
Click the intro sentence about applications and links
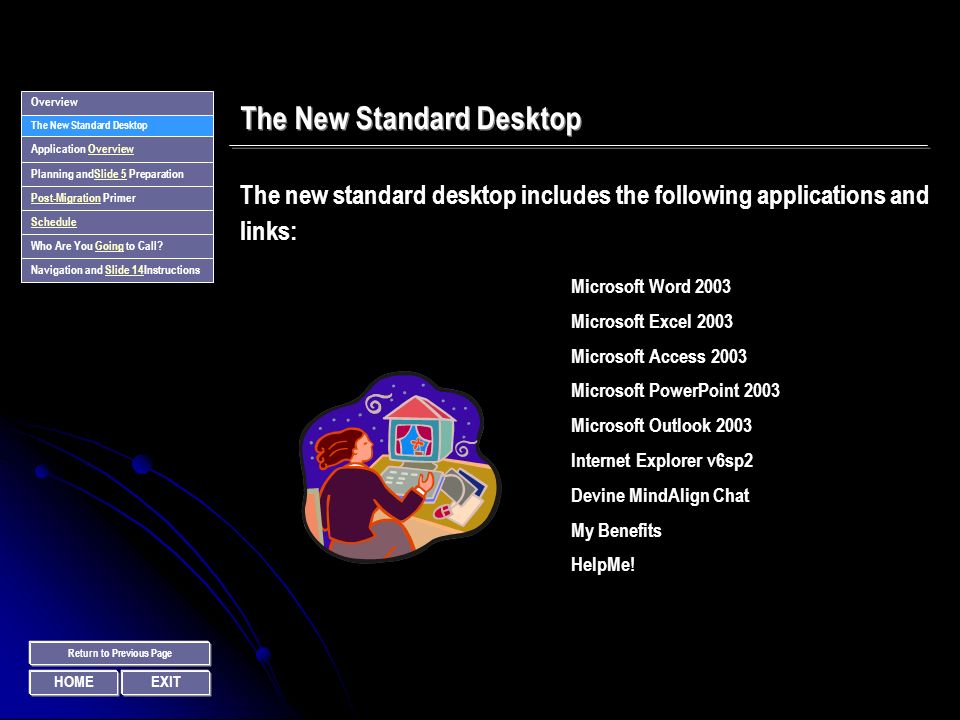point(584,213)
